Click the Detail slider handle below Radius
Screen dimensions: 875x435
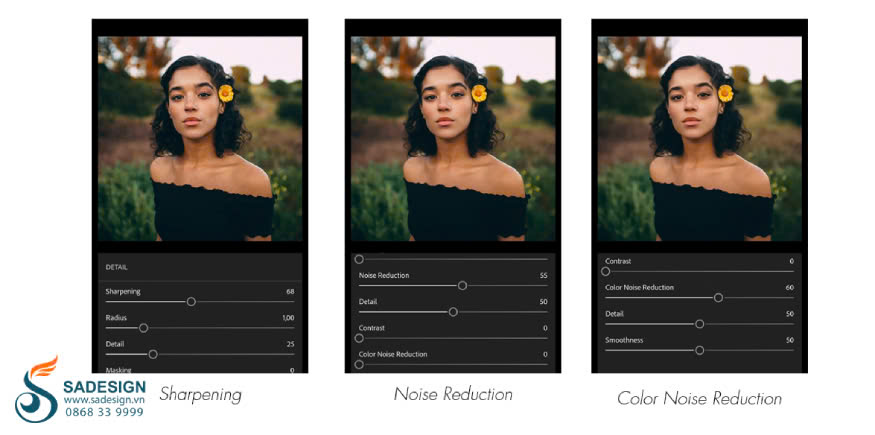point(153,354)
